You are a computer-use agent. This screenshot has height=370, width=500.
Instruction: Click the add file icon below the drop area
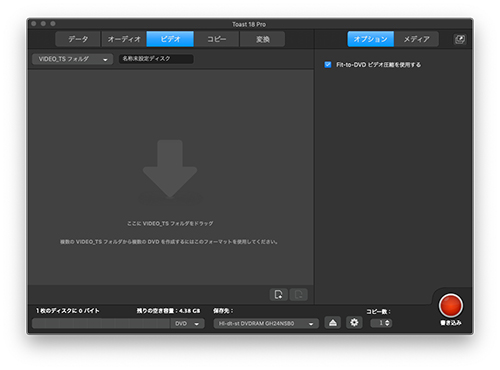pyautogui.click(x=278, y=295)
